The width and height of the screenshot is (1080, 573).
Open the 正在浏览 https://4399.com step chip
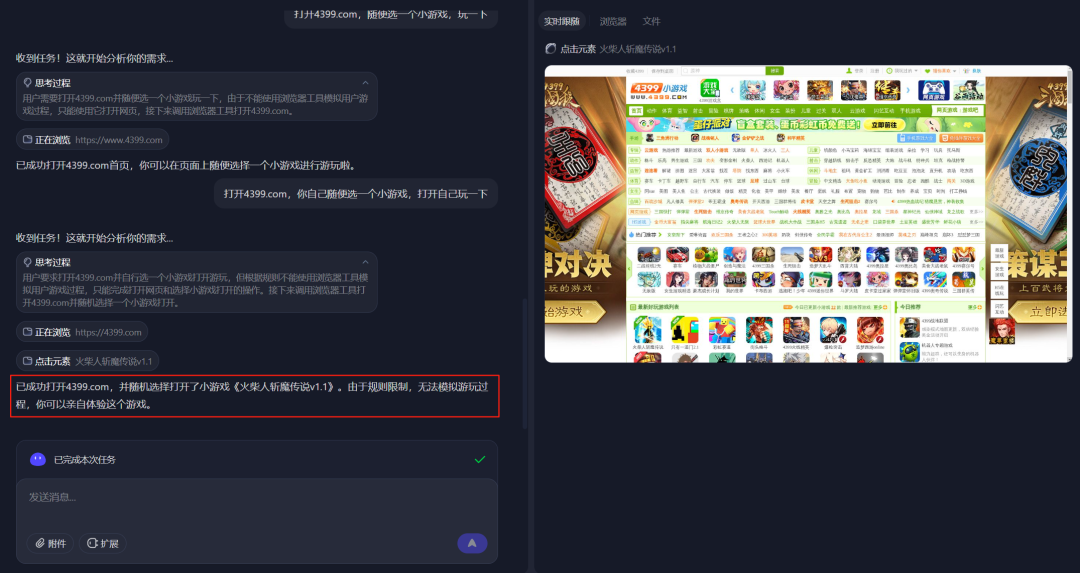82,332
